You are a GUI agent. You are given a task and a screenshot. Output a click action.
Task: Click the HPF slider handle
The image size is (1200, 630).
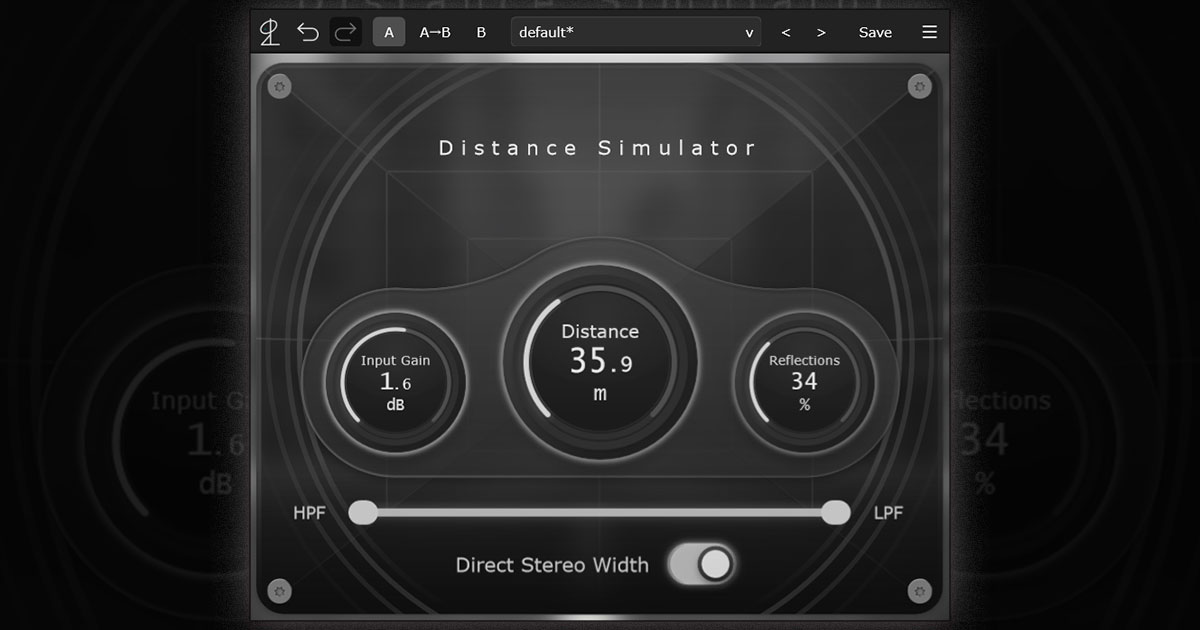coord(363,513)
